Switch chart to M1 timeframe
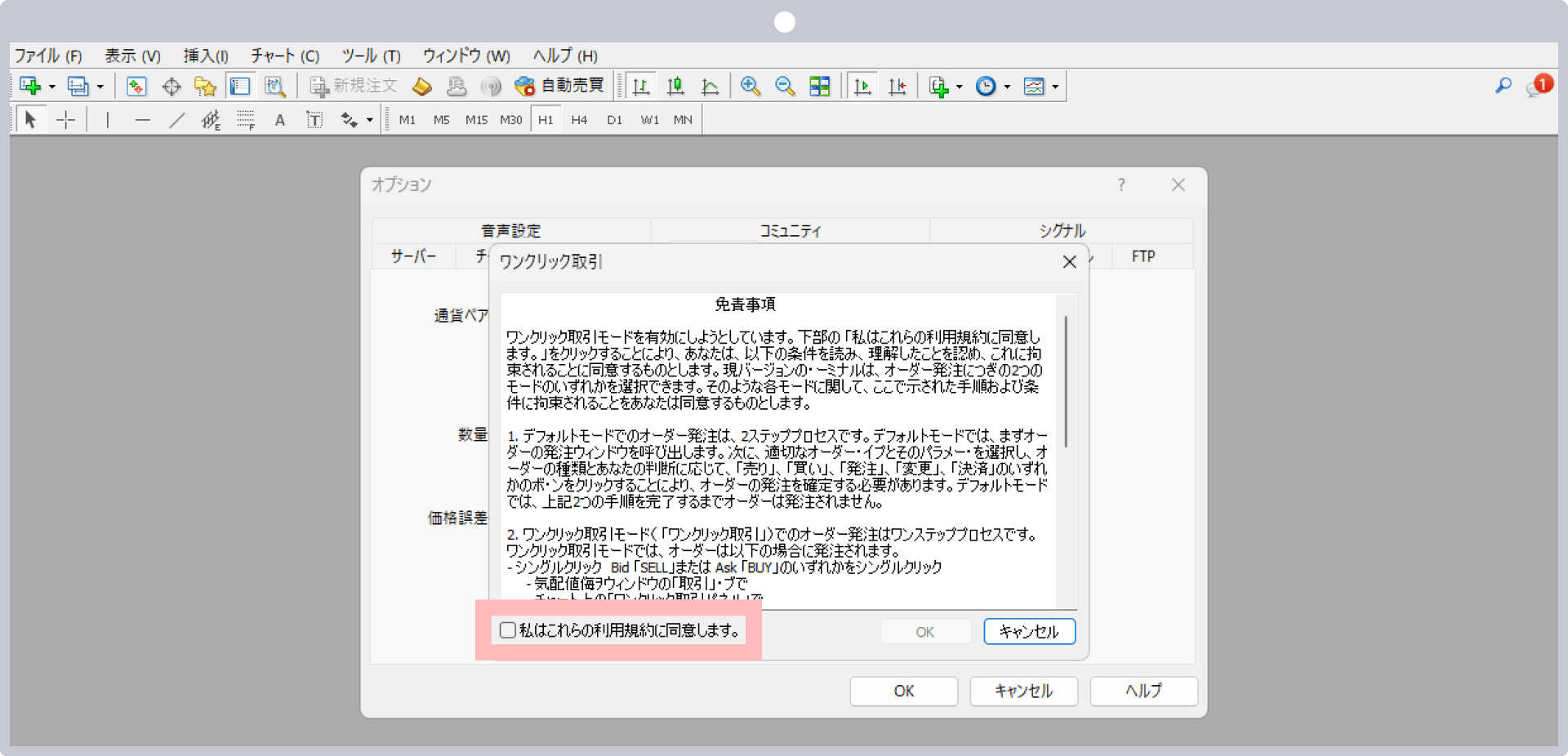The width and height of the screenshot is (1568, 756). (x=408, y=120)
